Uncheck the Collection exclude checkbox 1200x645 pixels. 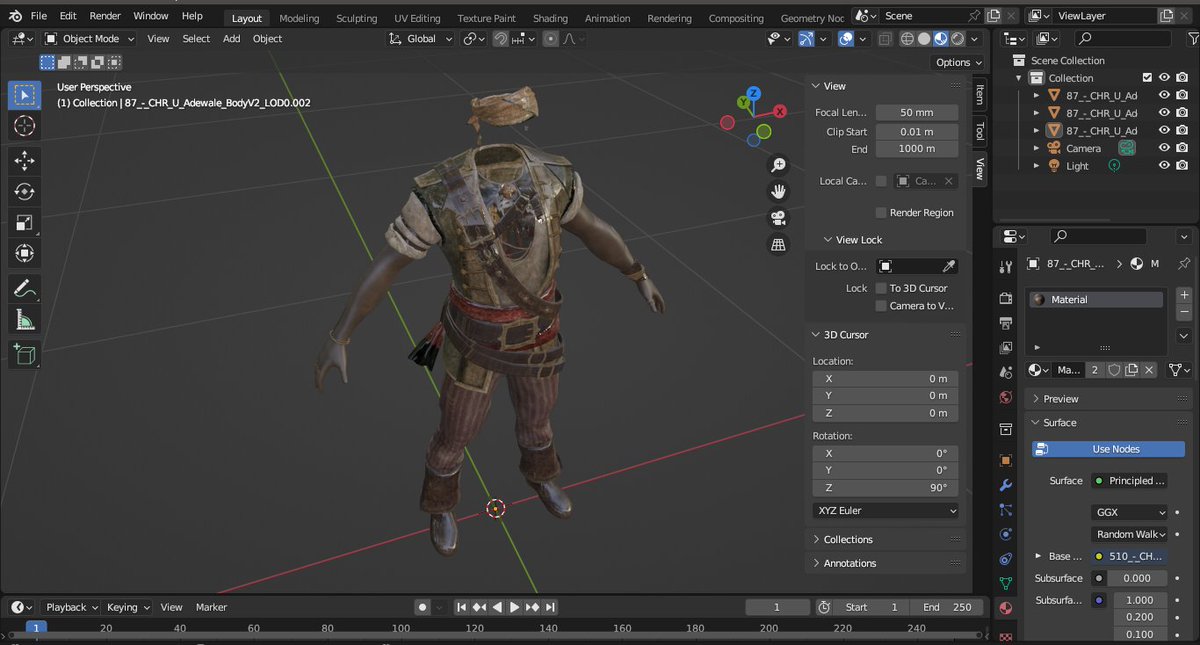tap(1147, 78)
